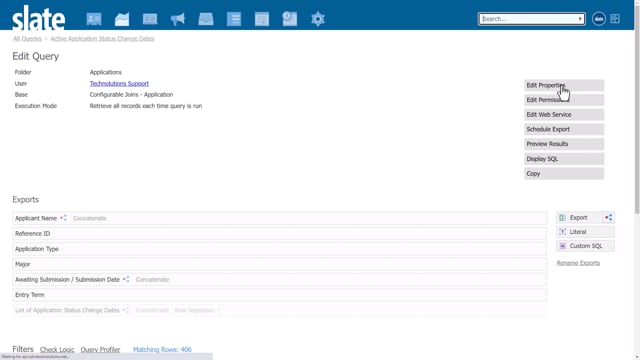Open the search box dropdown arrow
The image size is (640, 360).
(580, 19)
